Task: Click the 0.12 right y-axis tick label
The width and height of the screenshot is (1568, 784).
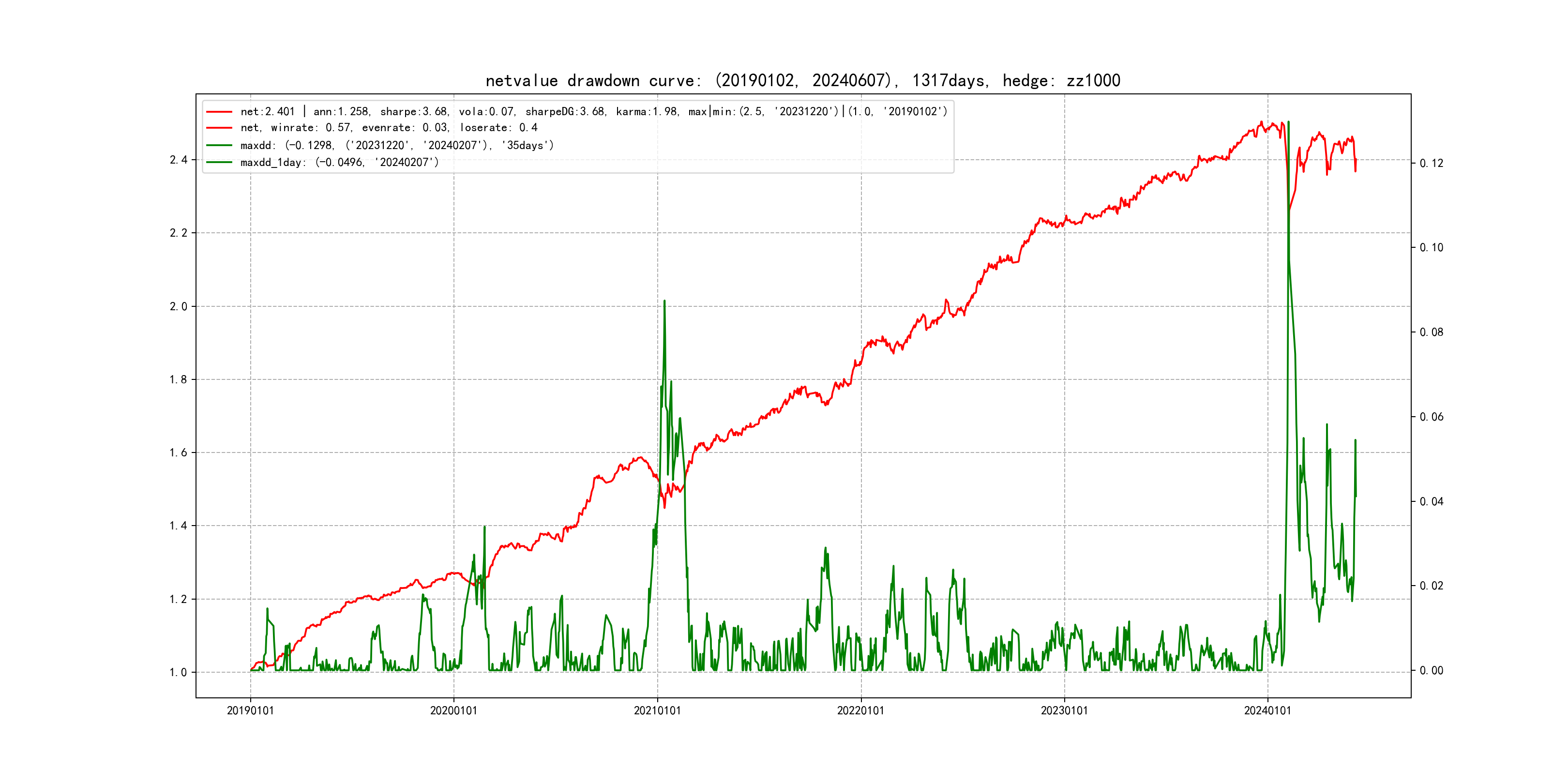Action: click(x=1431, y=163)
